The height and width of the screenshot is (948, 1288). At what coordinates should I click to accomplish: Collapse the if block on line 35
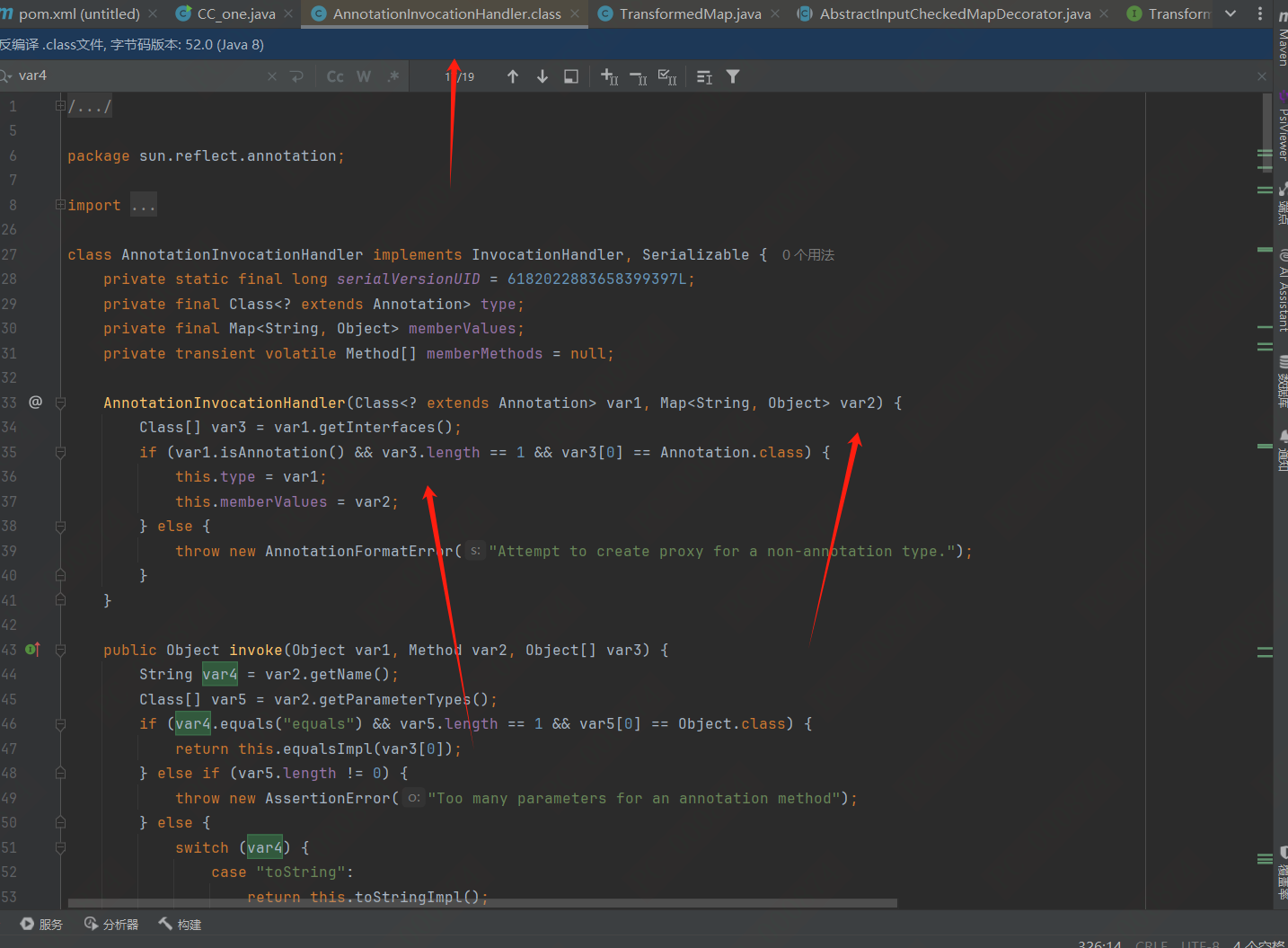point(60,452)
